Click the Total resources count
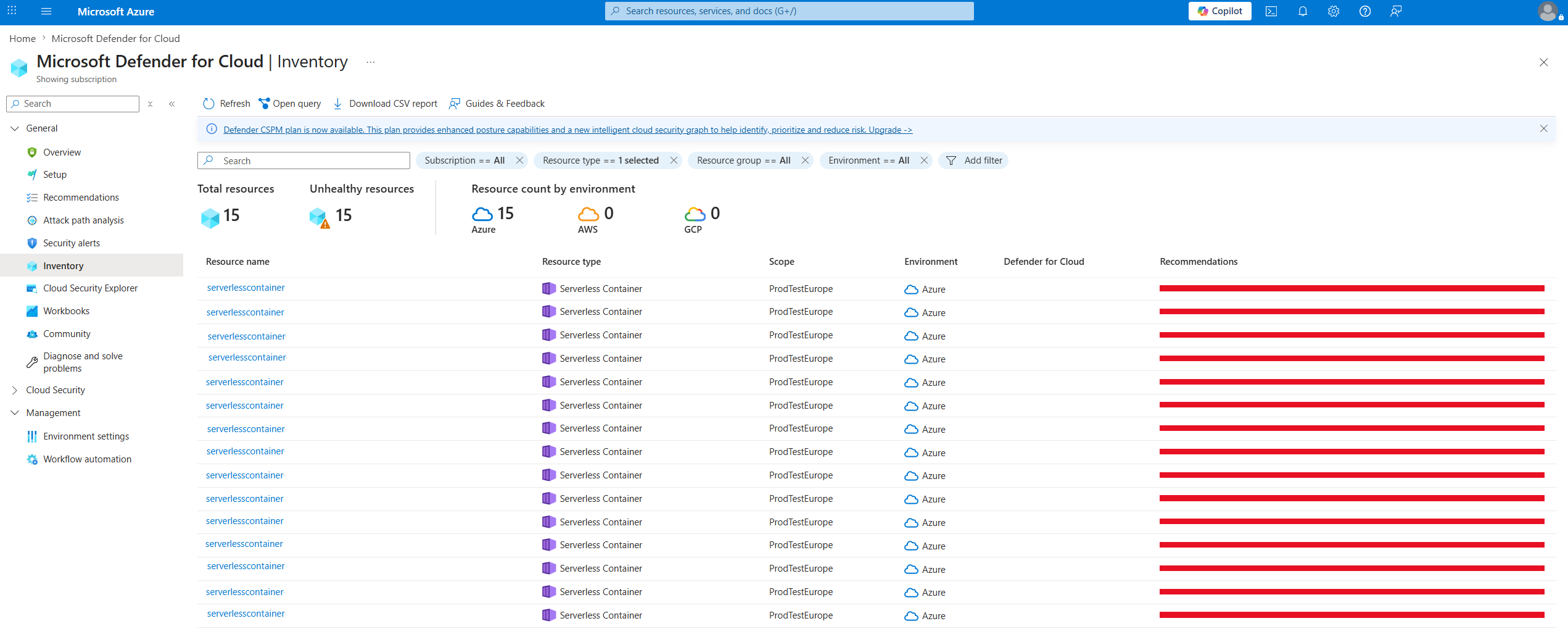This screenshot has width=1568, height=642. point(231,215)
